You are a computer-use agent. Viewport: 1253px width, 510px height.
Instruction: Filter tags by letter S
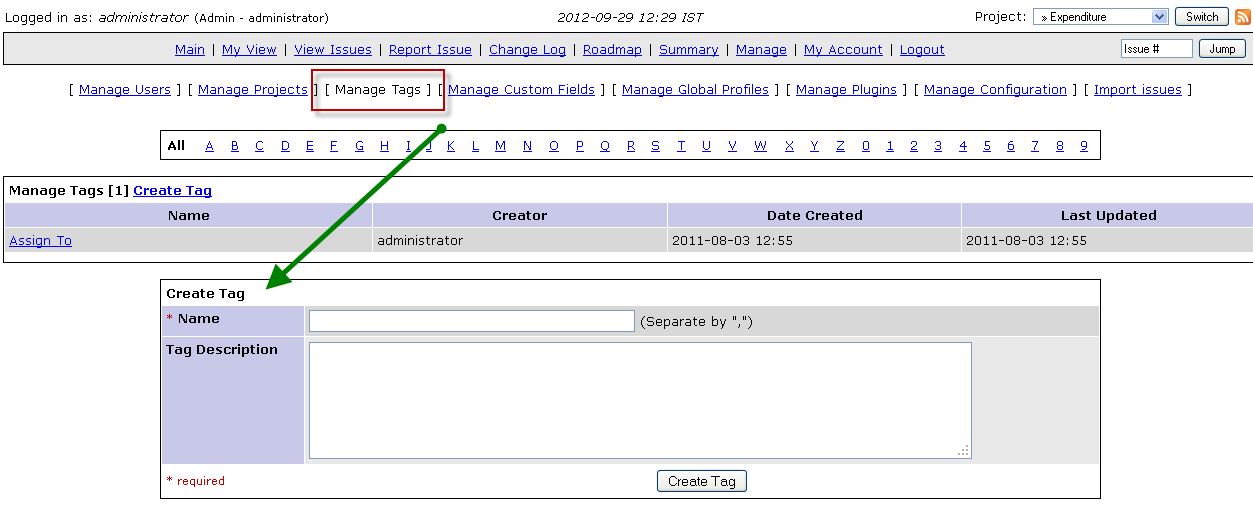coord(655,146)
